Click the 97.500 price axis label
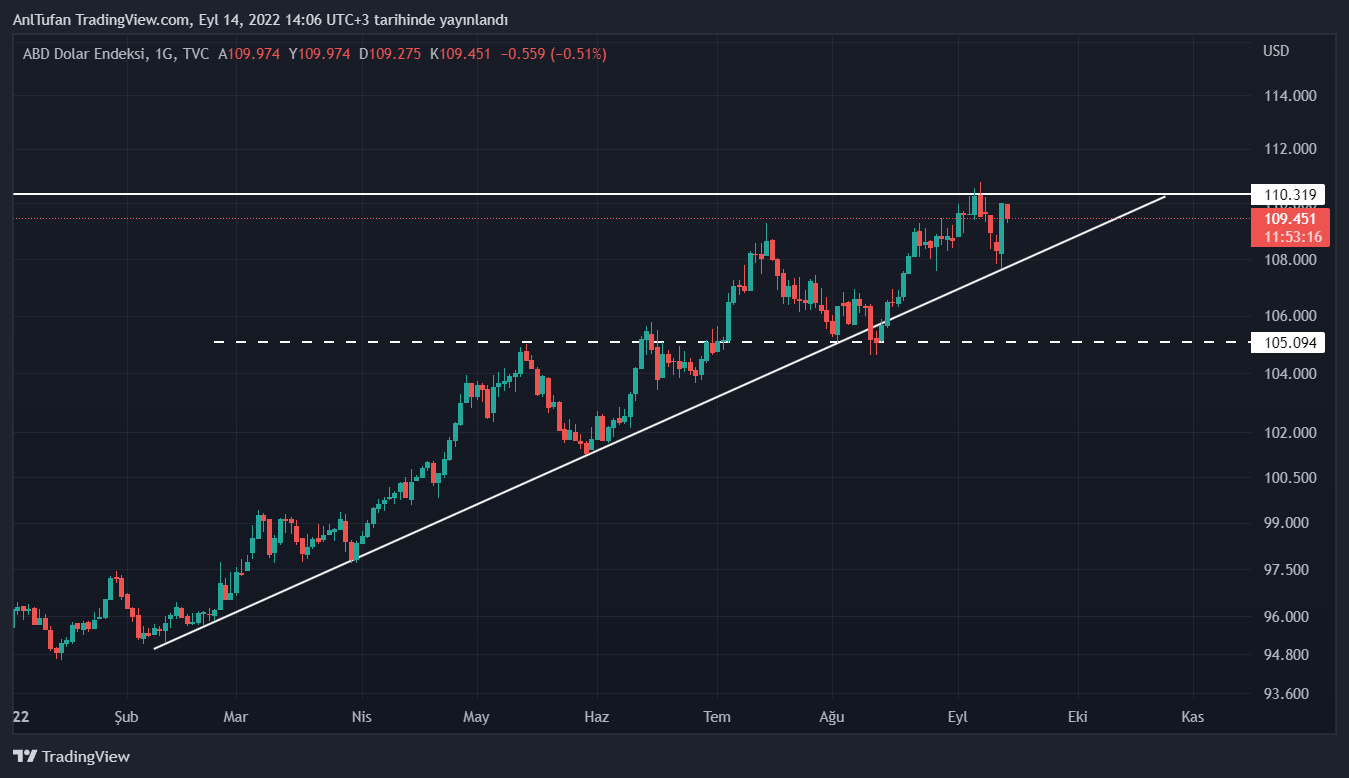 tap(1287, 570)
